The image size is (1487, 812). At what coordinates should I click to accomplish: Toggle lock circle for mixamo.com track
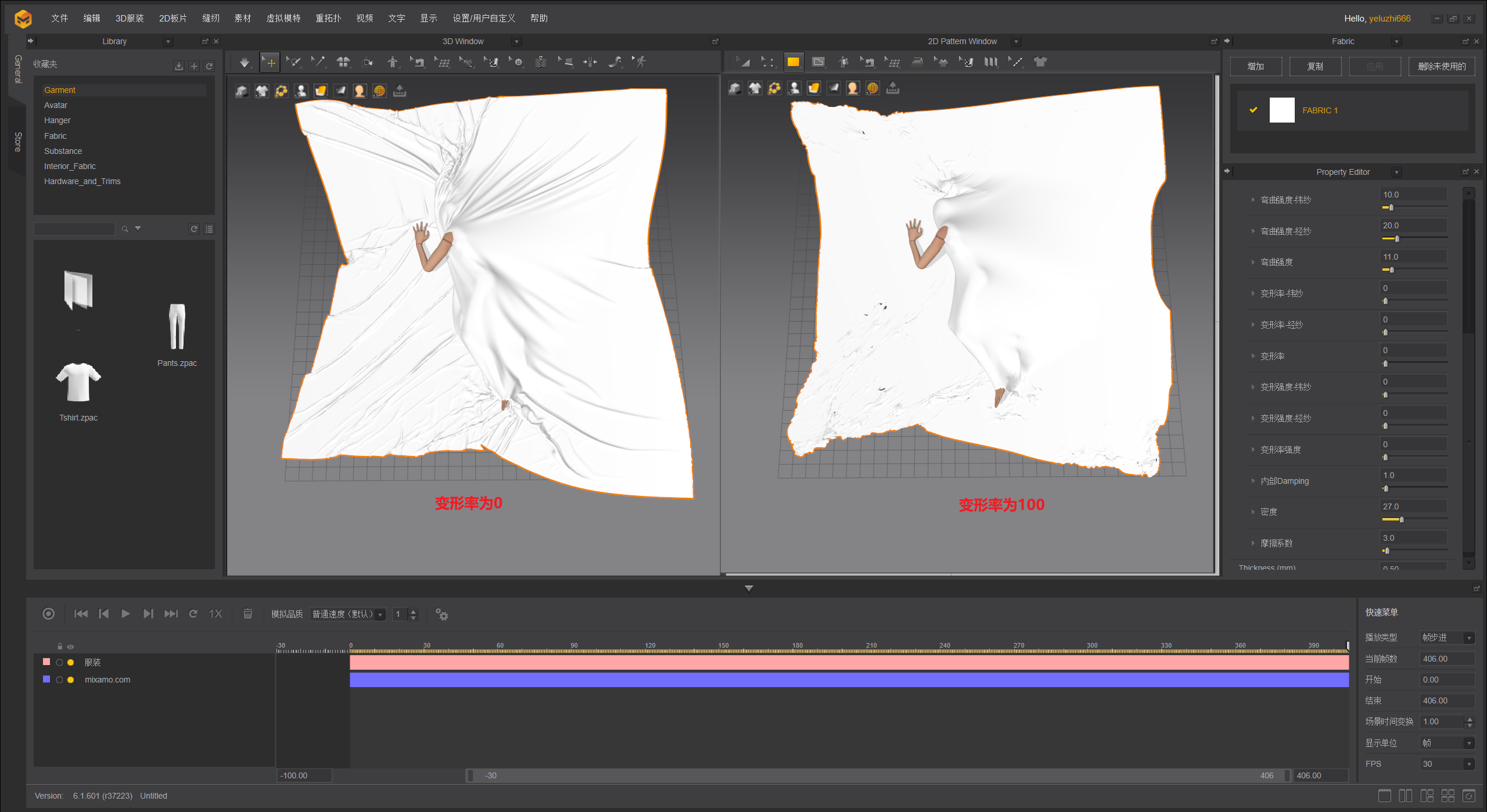59,680
